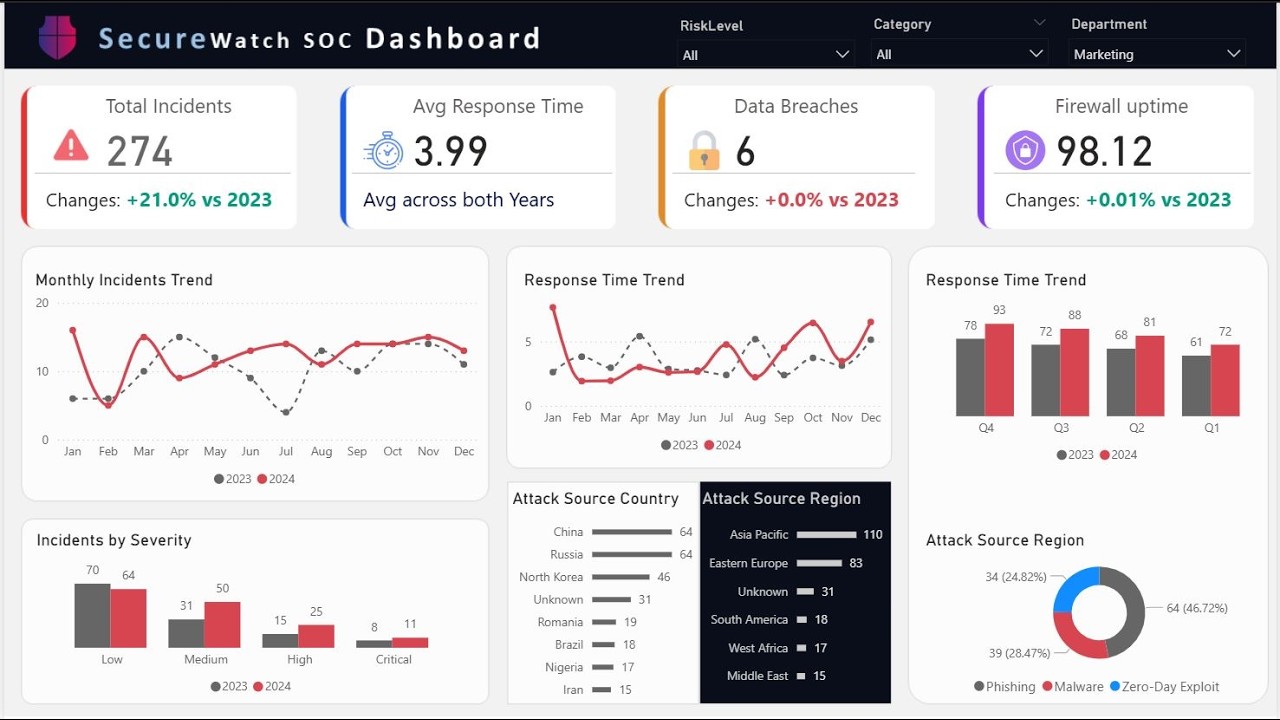Click the +21.0% vs 2023 change text
Image resolution: width=1280 pixels, height=720 pixels.
199,200
